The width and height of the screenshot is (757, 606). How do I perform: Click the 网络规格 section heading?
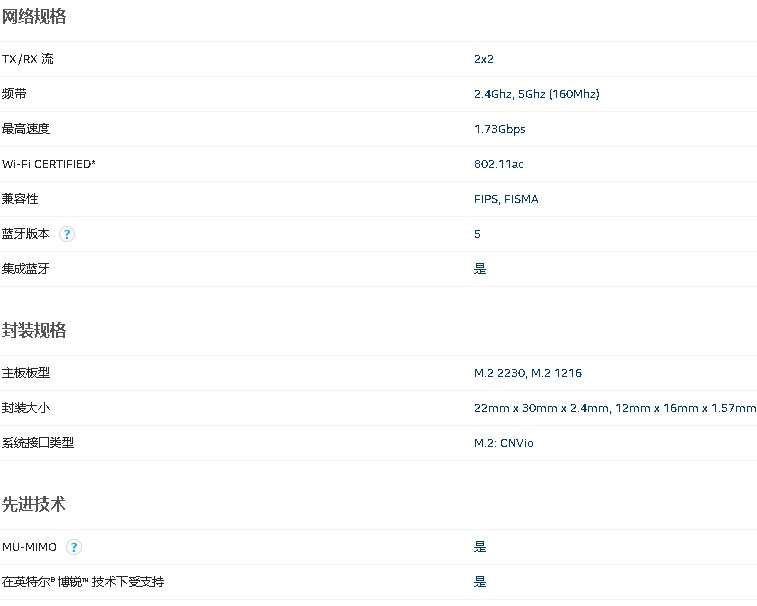(34, 16)
